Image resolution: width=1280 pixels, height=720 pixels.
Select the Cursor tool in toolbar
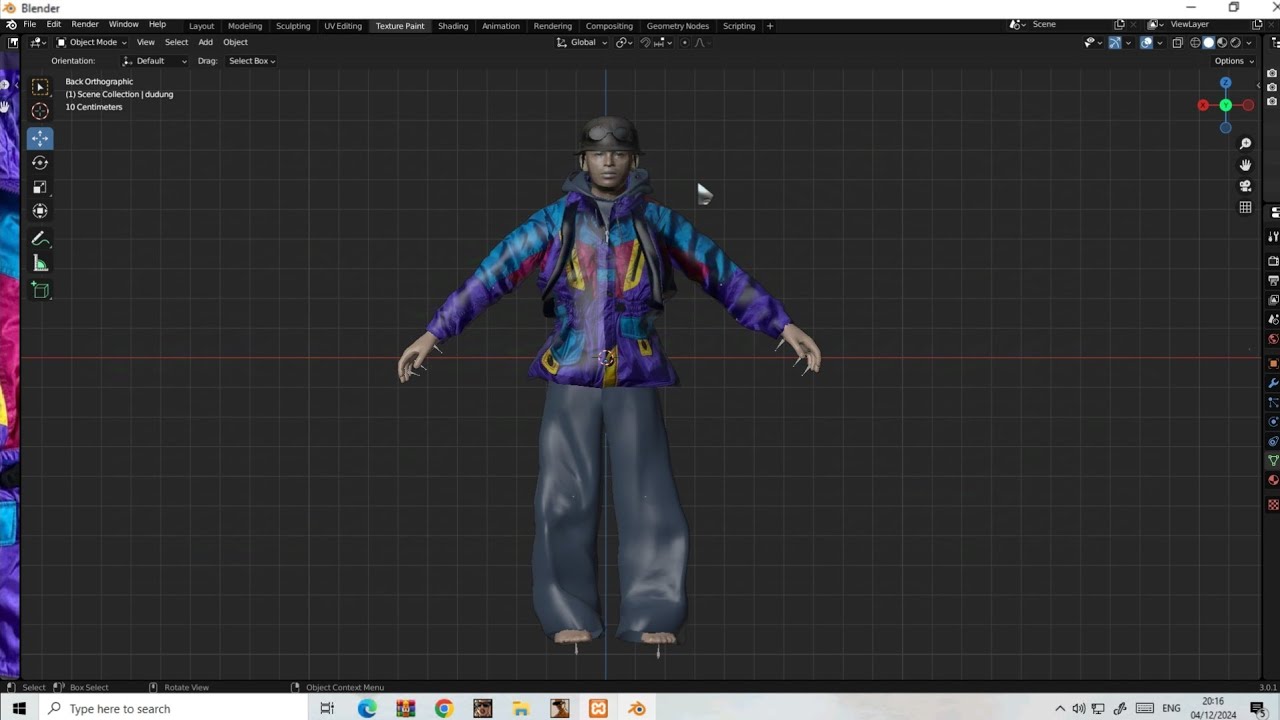click(x=40, y=111)
